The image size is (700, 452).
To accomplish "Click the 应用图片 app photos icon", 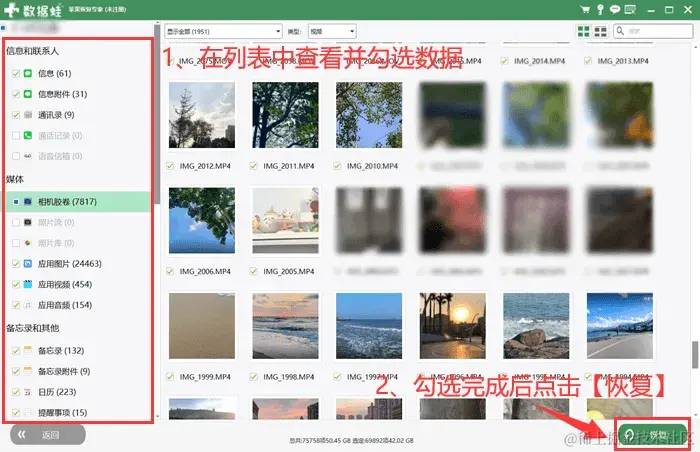I will pyautogui.click(x=28, y=264).
